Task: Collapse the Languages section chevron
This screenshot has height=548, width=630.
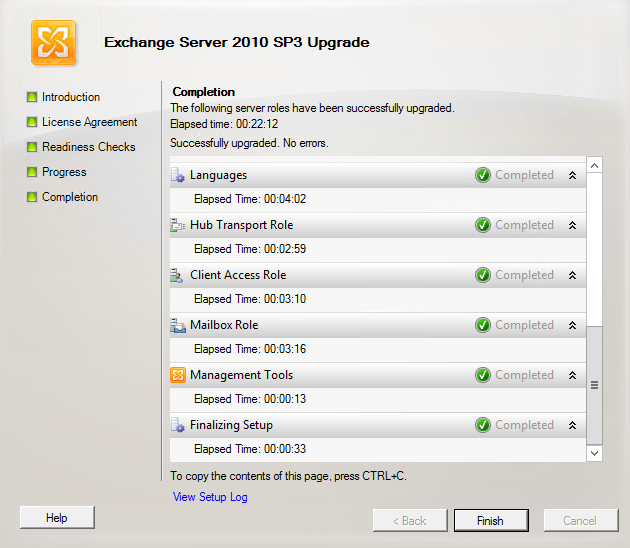Action: 573,175
